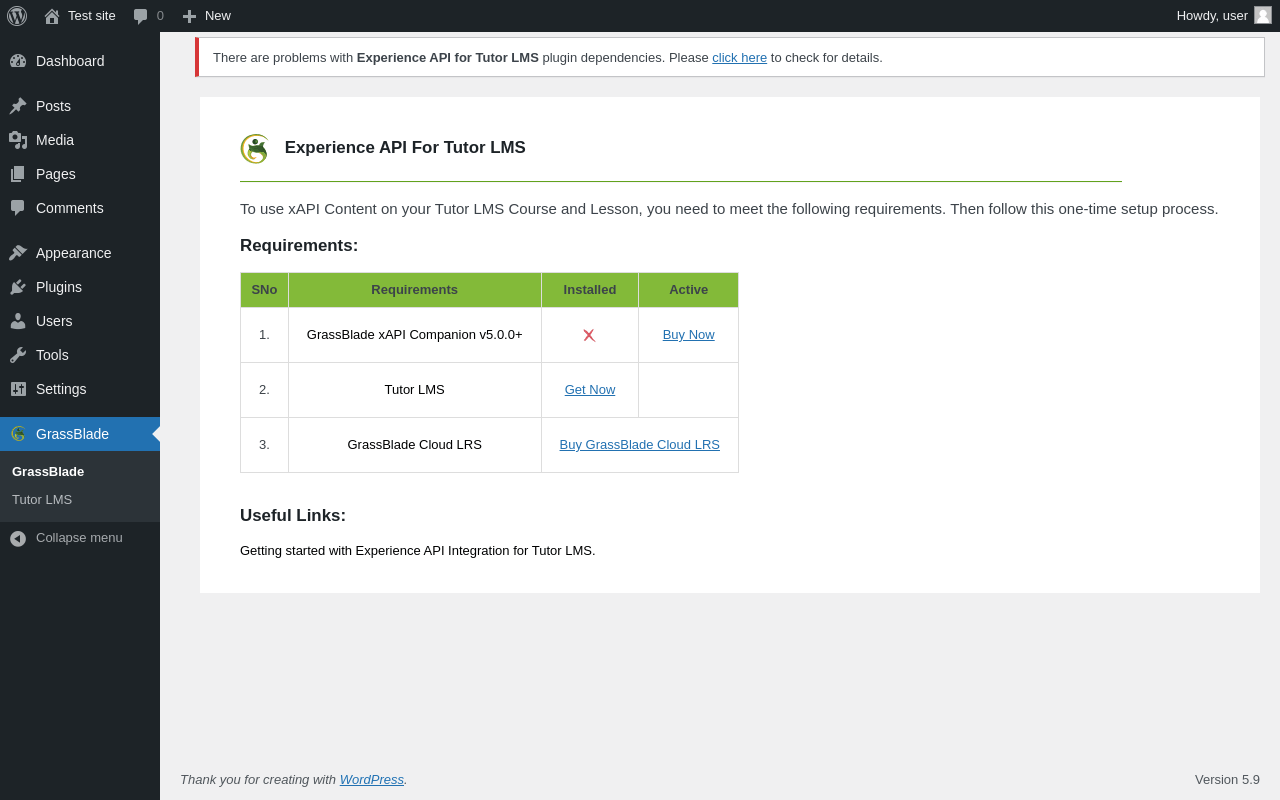
Task: Go to Posts menu item
Action: click(x=80, y=106)
